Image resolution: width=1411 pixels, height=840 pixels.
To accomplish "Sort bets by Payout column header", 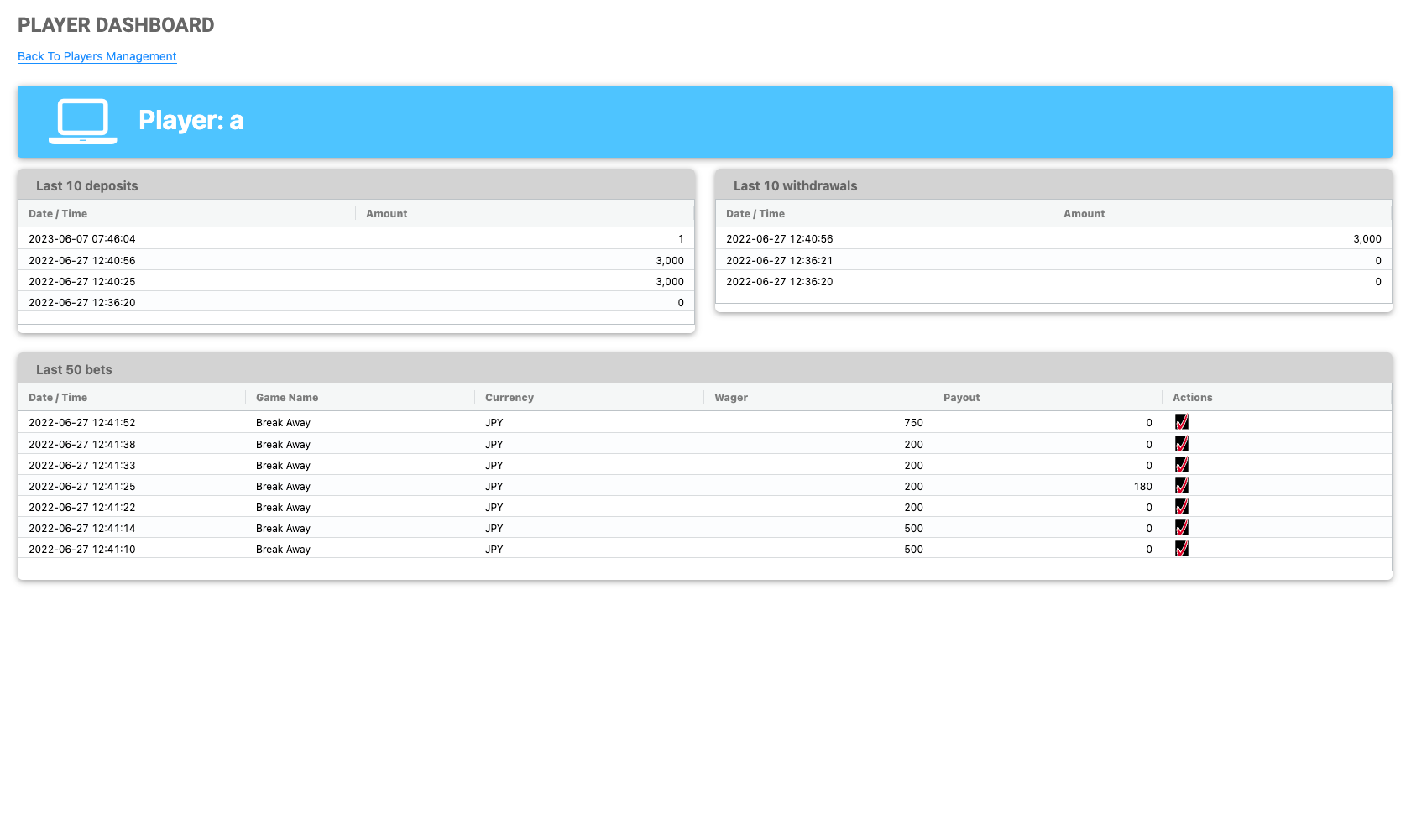I will [x=961, y=398].
